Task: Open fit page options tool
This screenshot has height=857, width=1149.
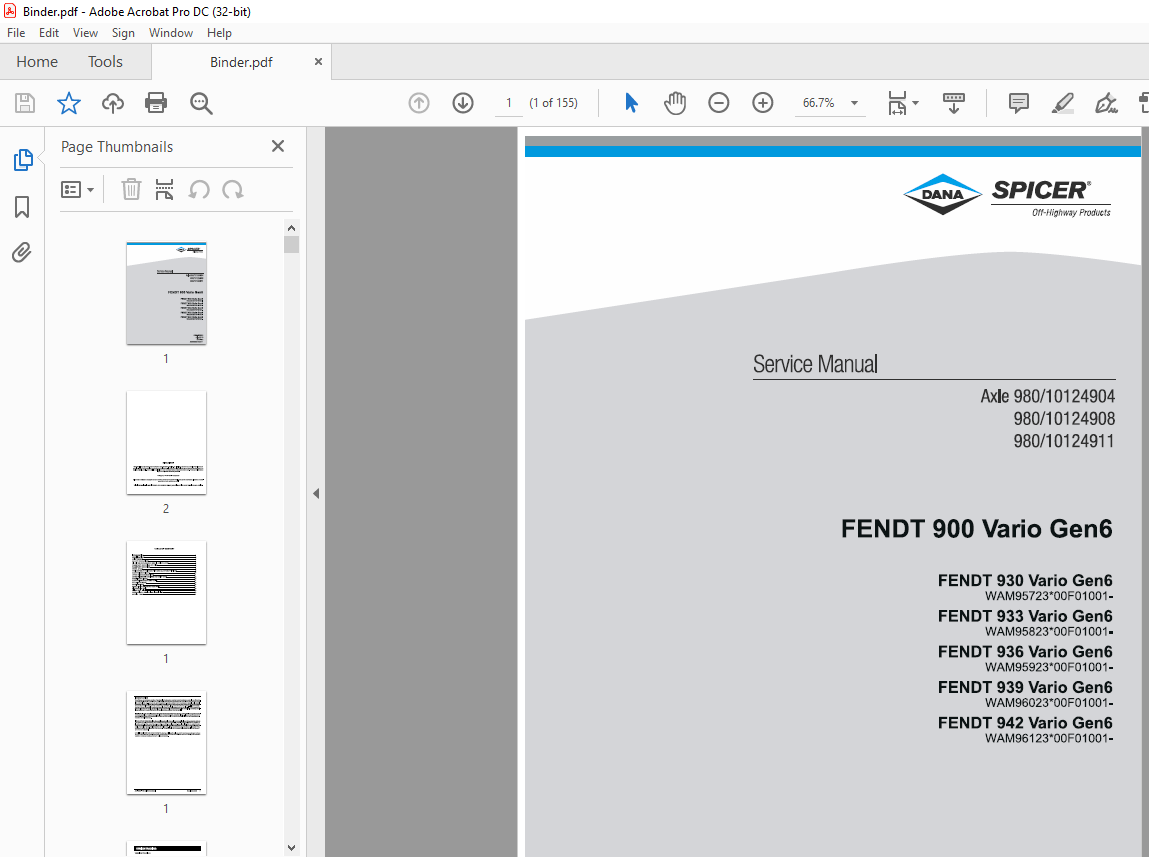Action: coord(902,103)
